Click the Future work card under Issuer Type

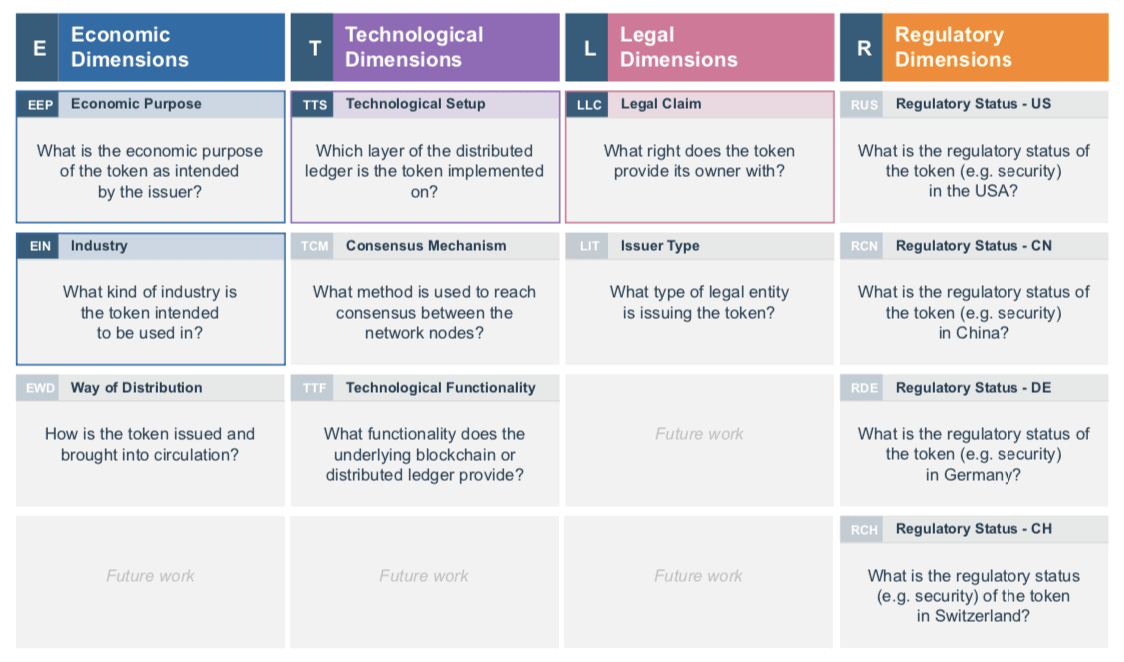[x=699, y=440]
